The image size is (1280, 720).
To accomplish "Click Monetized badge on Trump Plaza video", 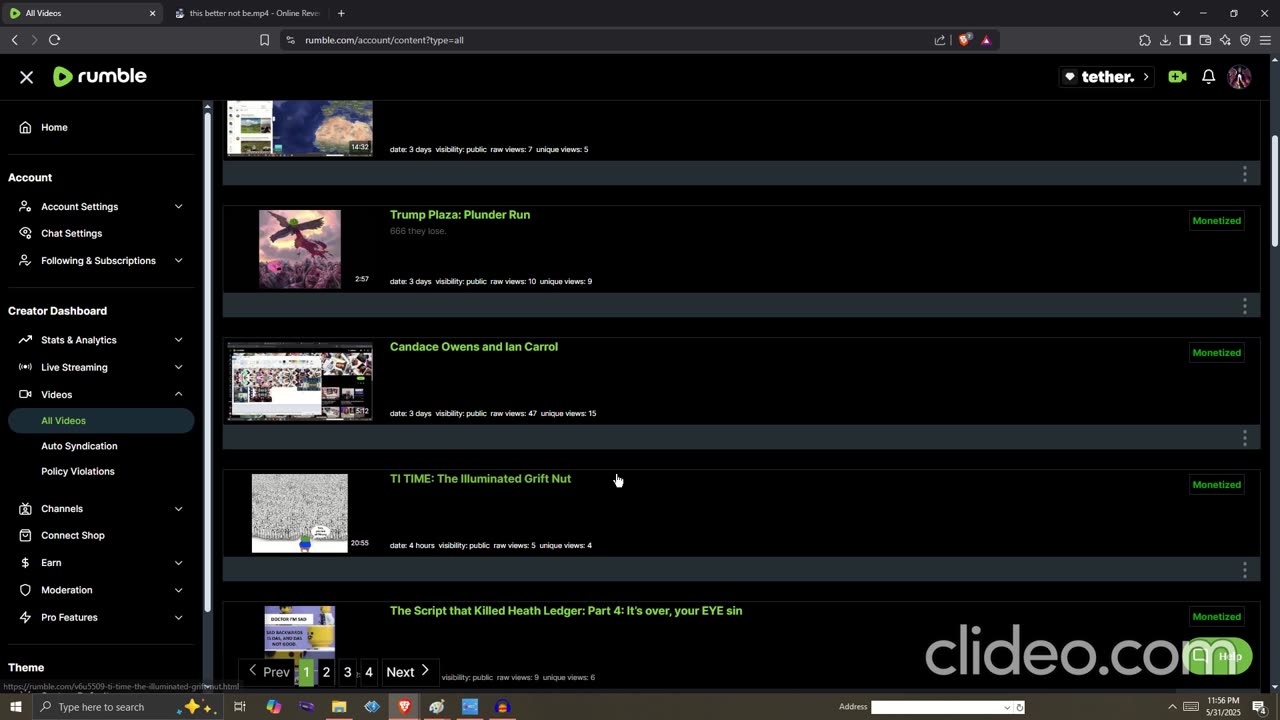I will [1216, 221].
